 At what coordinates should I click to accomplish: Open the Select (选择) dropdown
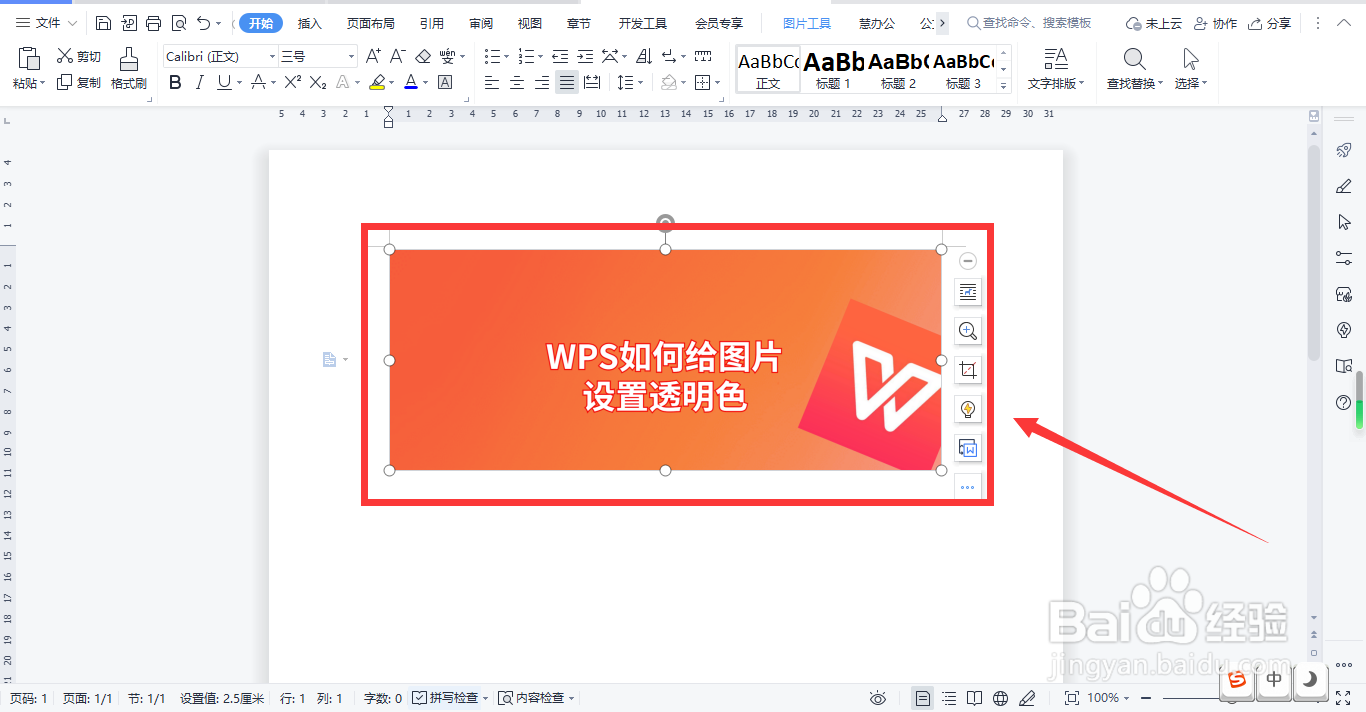1190,83
